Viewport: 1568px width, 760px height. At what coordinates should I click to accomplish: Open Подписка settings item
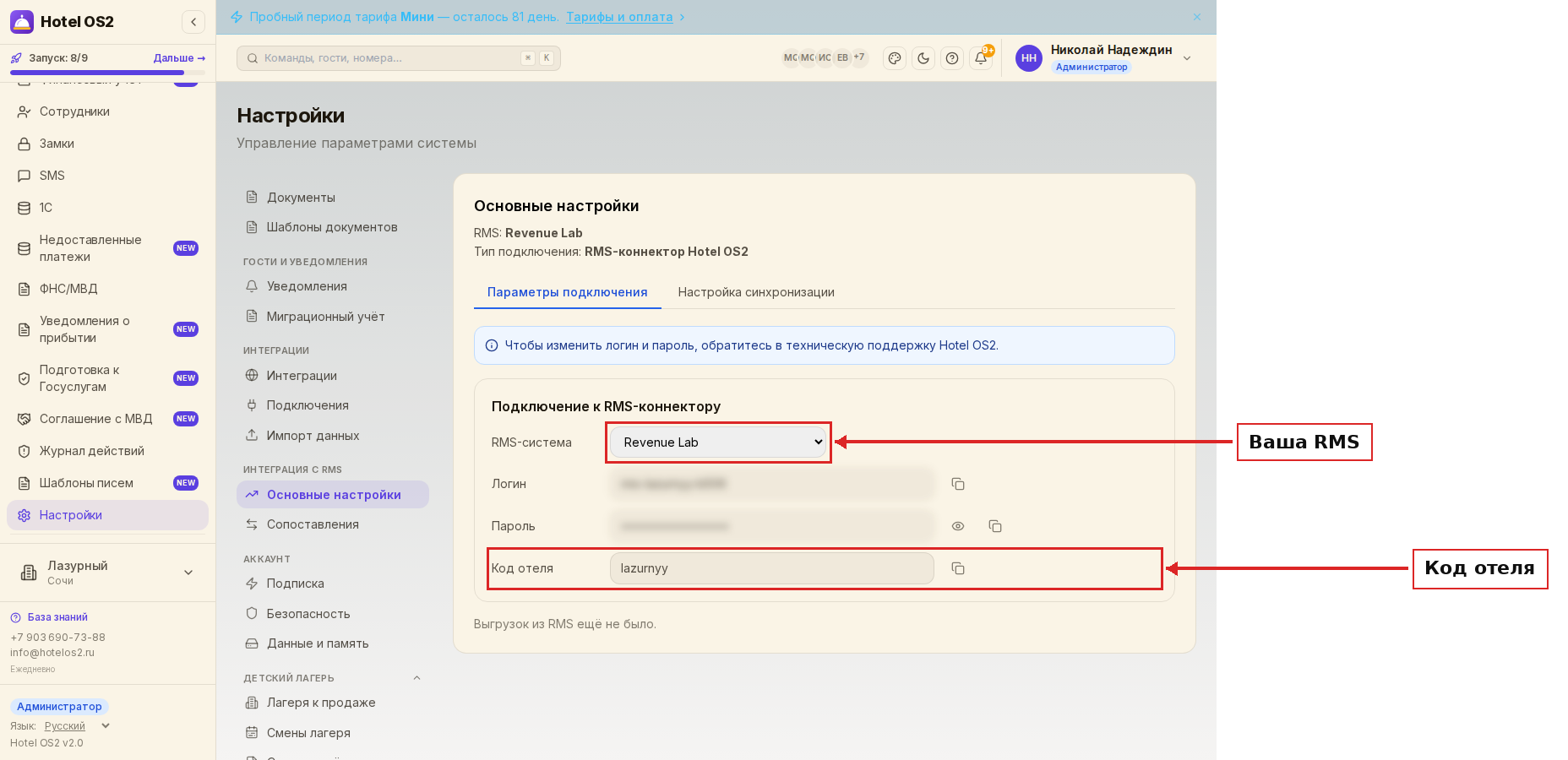(333, 584)
